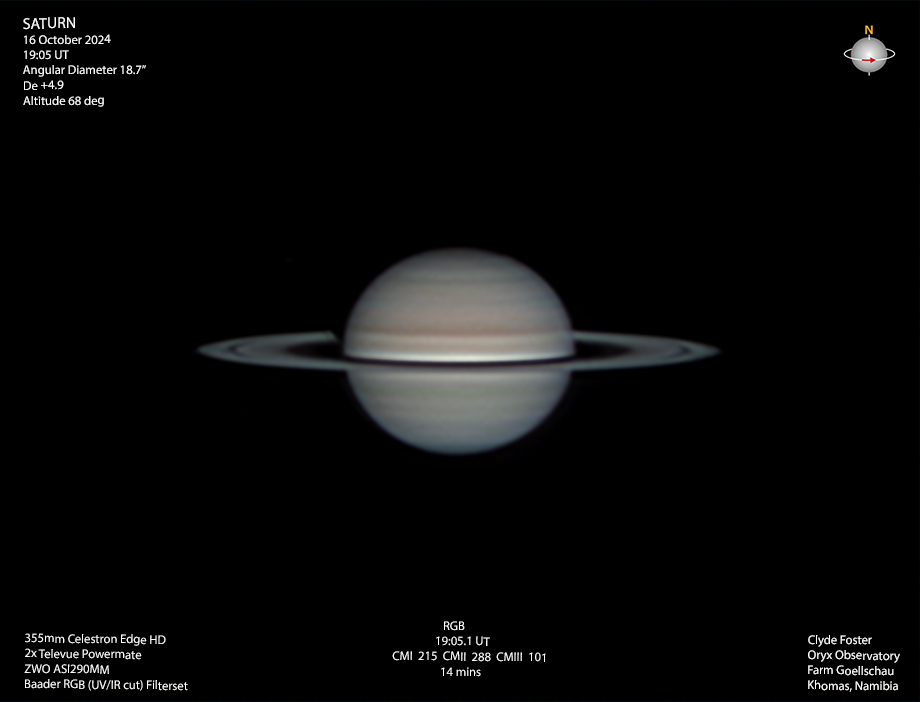
Task: Select the 'ZWO ASI290MM' camera text
Action: click(67, 669)
